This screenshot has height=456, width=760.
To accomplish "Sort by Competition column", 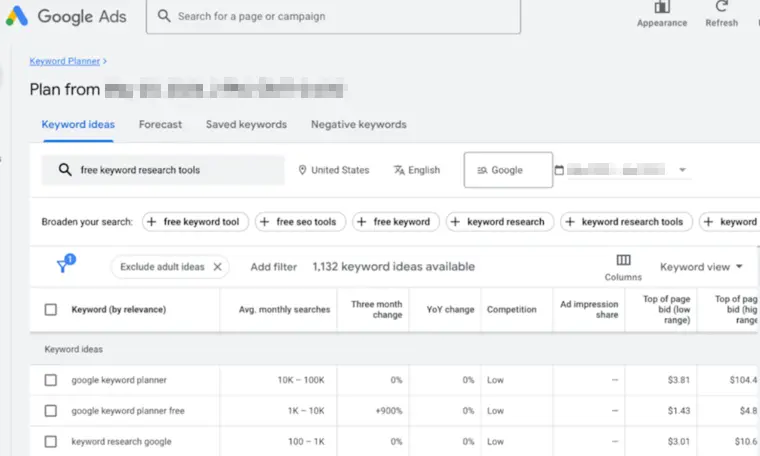I will tap(511, 309).
